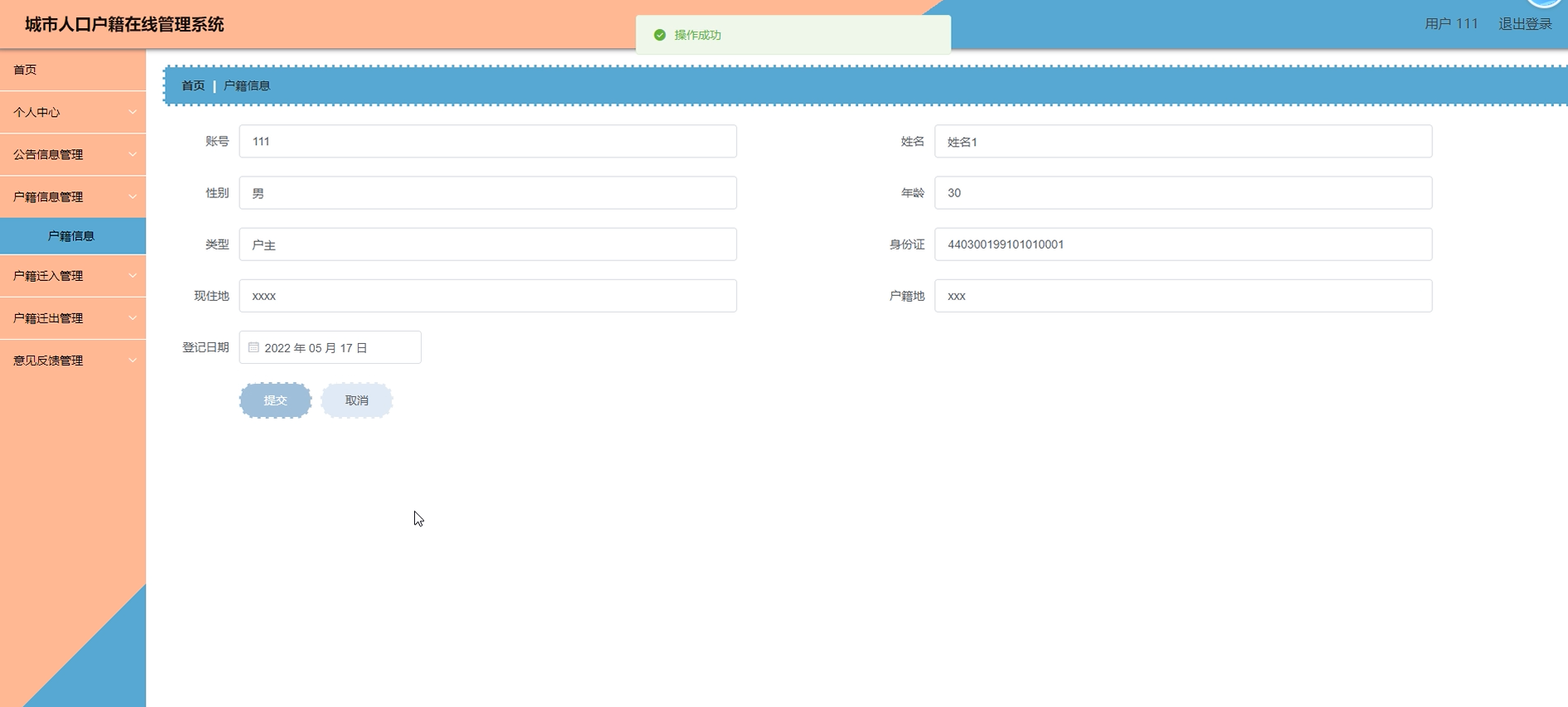
Task: Open the 意见反馈管理 menu
Action: pyautogui.click(x=73, y=360)
